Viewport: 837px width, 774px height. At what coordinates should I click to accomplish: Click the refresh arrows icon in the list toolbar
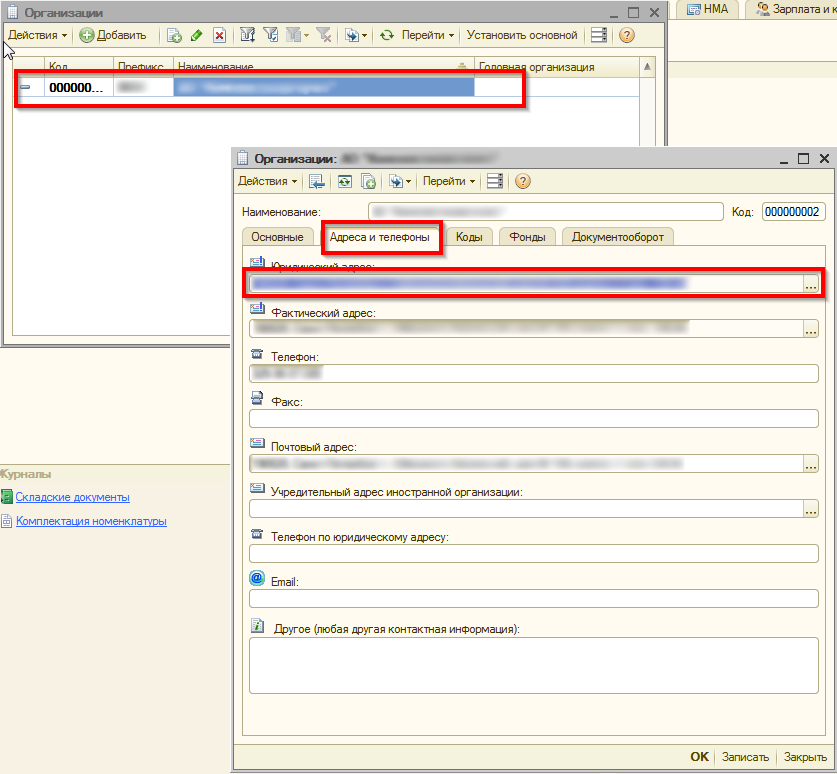386,35
